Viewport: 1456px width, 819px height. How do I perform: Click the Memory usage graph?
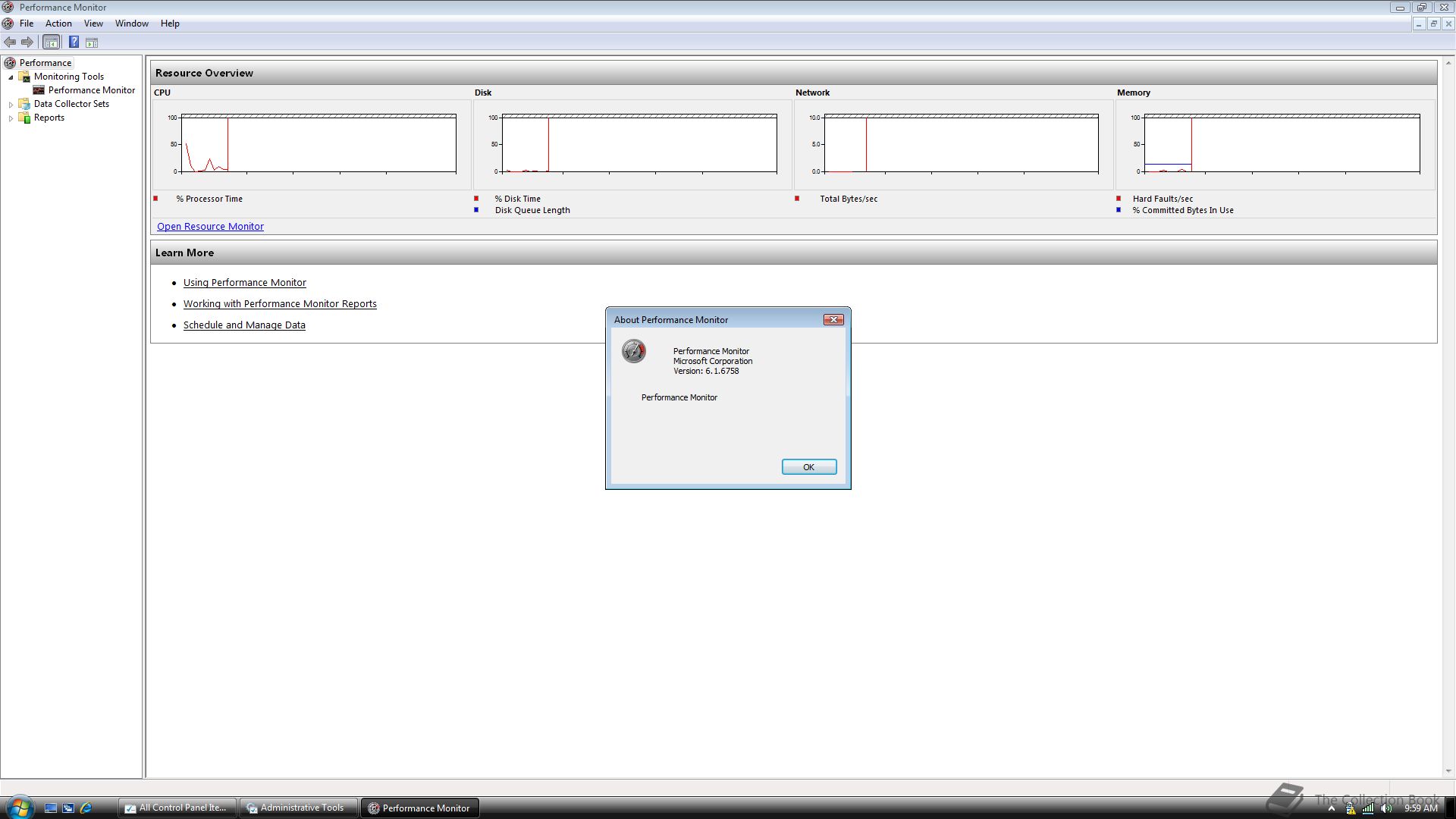(1275, 144)
